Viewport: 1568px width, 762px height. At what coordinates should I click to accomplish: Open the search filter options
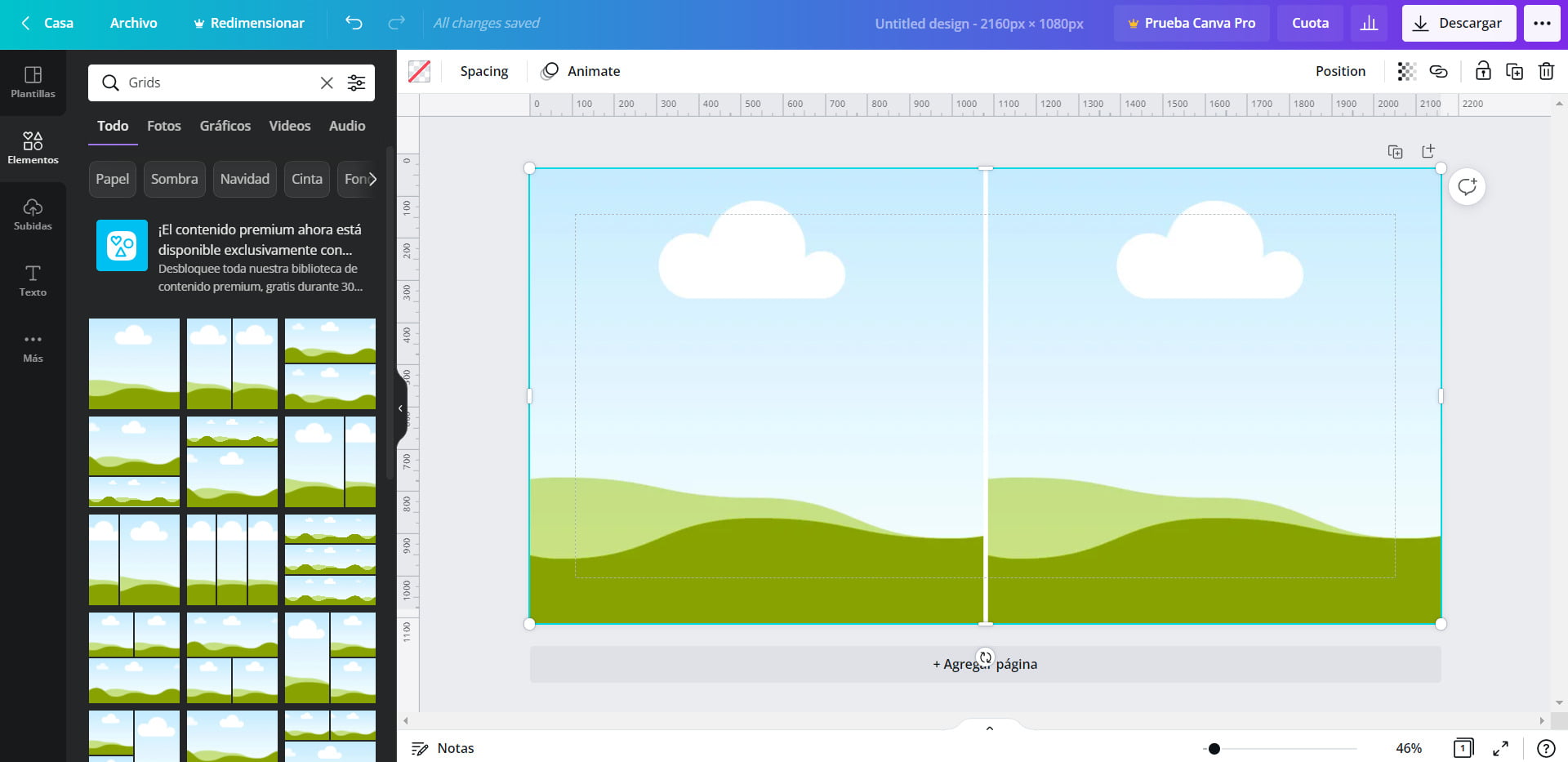(x=356, y=82)
